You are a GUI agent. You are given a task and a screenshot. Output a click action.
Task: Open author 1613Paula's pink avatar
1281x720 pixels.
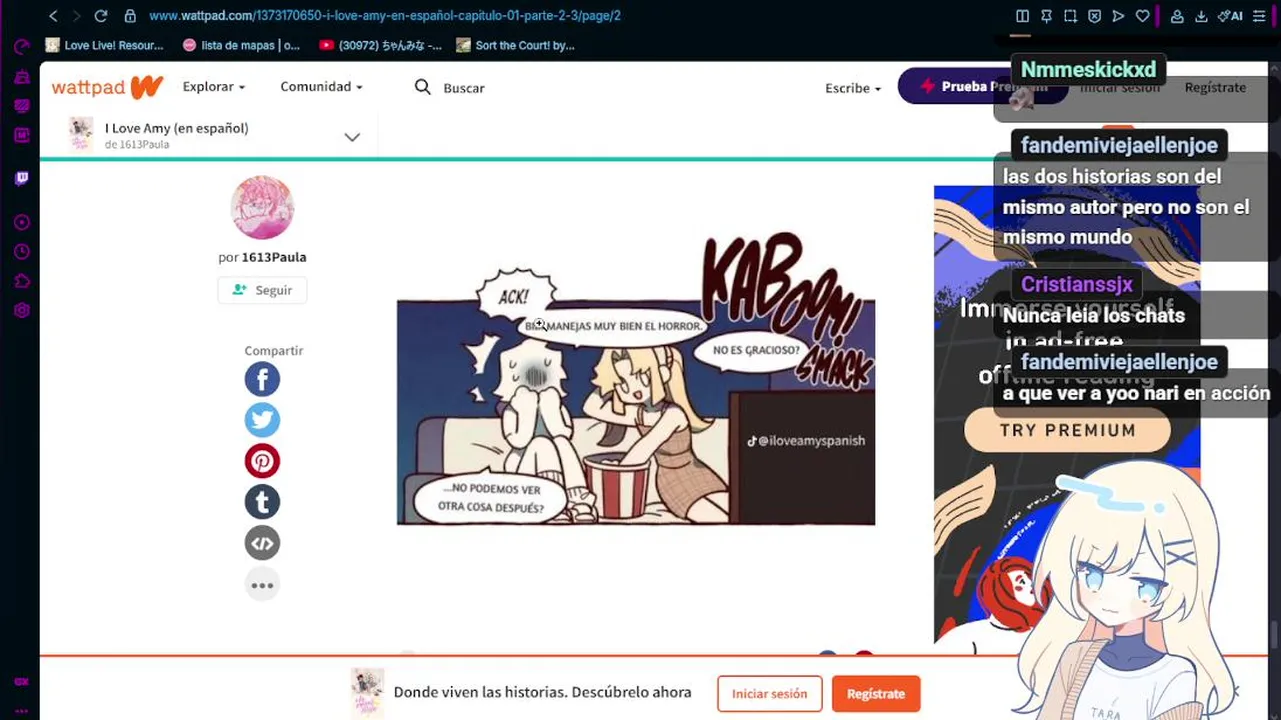tap(262, 207)
